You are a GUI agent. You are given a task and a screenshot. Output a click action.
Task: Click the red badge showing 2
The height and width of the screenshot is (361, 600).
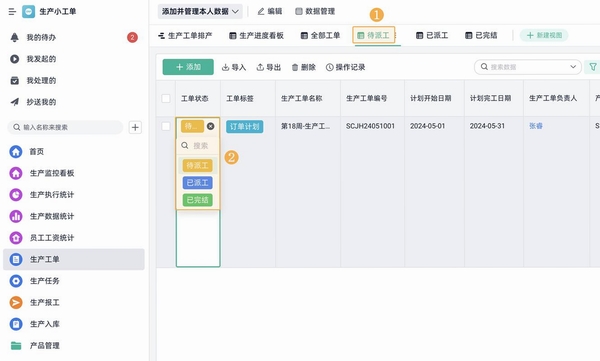point(132,38)
